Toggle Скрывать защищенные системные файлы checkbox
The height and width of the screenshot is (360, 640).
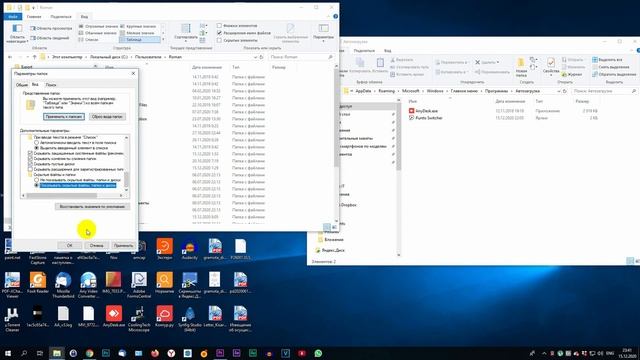(30, 153)
